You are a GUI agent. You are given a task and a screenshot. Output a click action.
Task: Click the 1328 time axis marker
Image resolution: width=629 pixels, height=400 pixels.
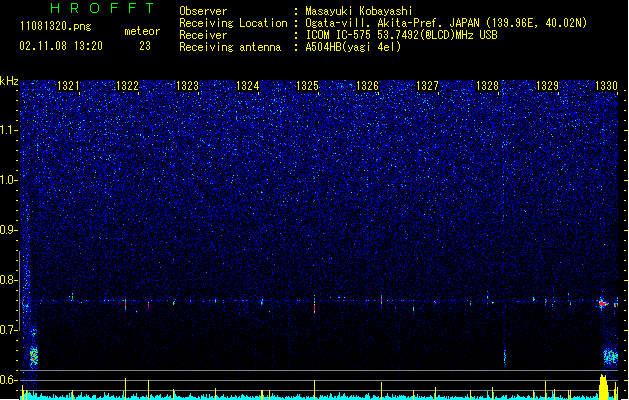pos(487,85)
